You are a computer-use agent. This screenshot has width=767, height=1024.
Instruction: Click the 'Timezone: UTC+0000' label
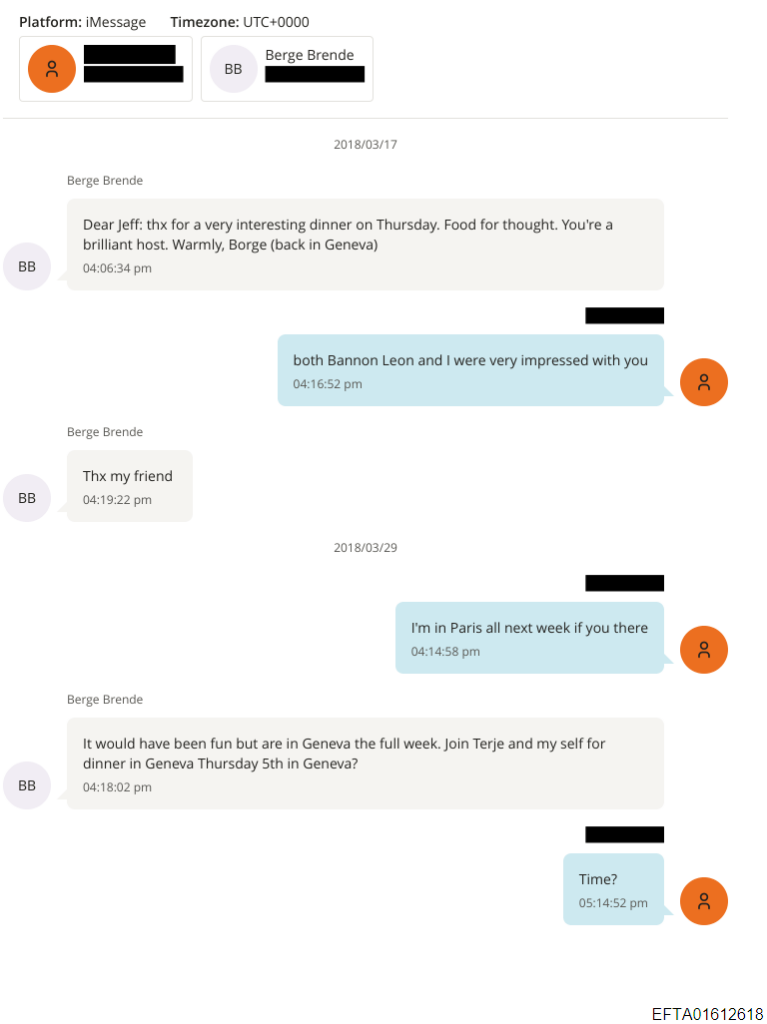[x=240, y=22]
